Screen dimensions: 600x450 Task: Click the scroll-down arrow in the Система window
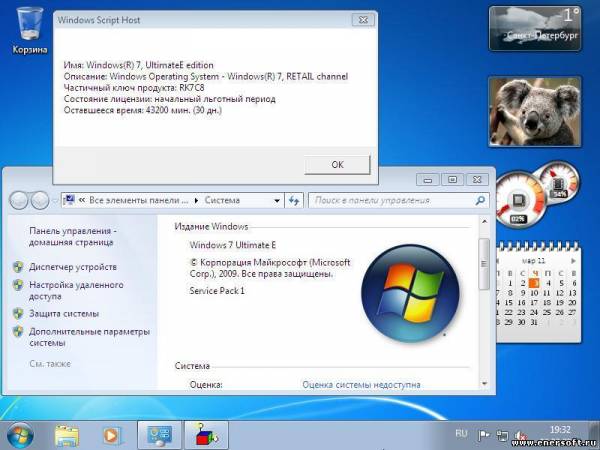pyautogui.click(x=484, y=383)
